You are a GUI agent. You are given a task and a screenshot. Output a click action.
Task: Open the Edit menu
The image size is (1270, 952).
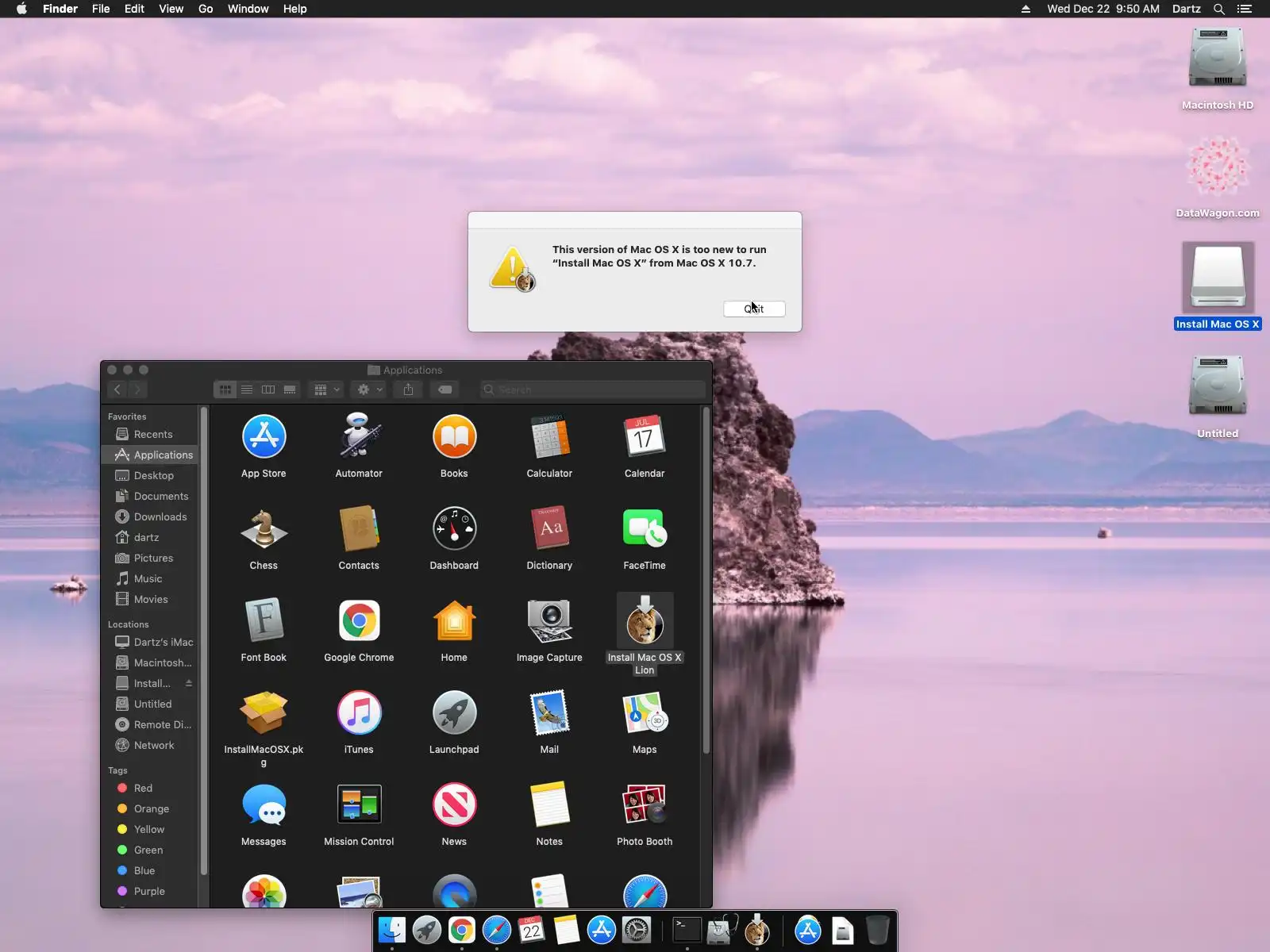[134, 9]
